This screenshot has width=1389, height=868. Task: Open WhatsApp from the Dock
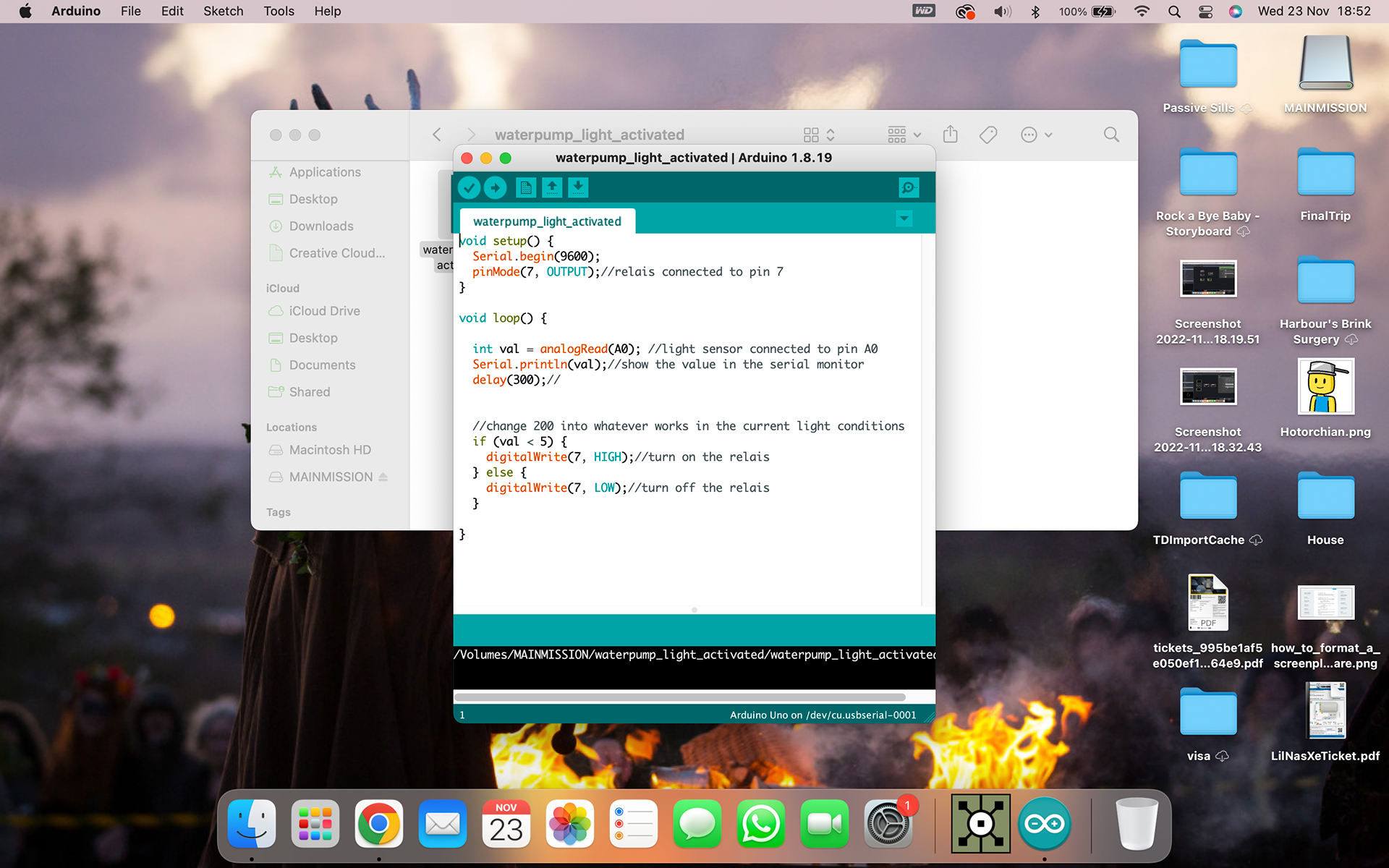(x=761, y=824)
